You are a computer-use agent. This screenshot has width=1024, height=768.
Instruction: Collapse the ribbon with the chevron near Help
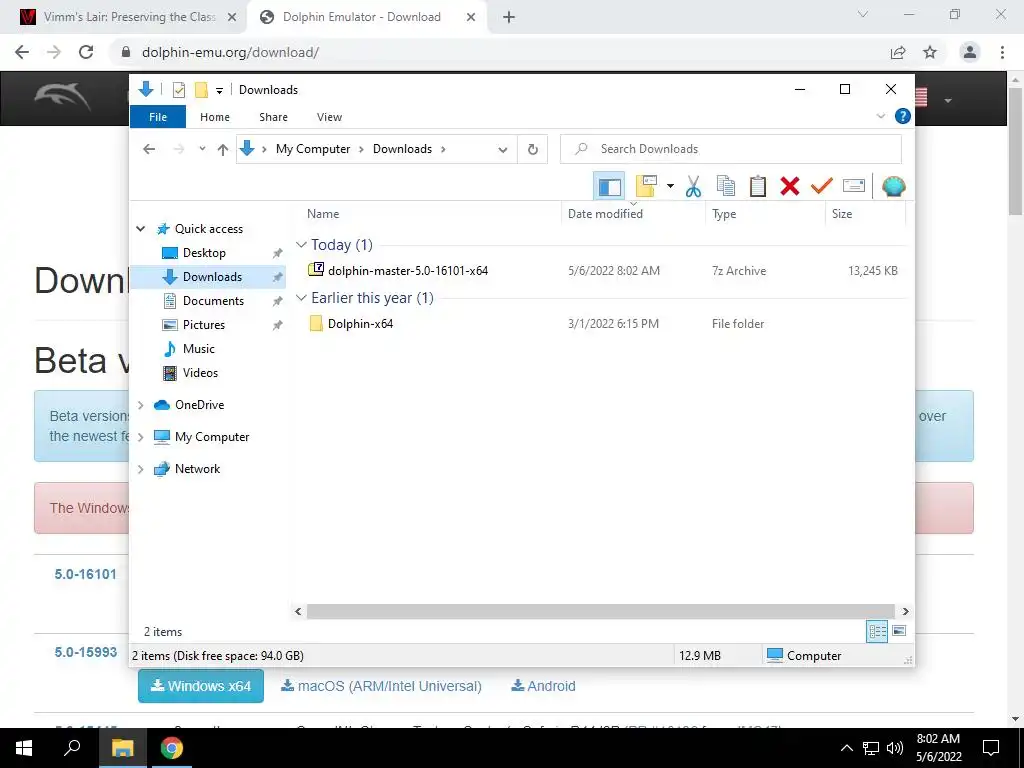pos(880,116)
